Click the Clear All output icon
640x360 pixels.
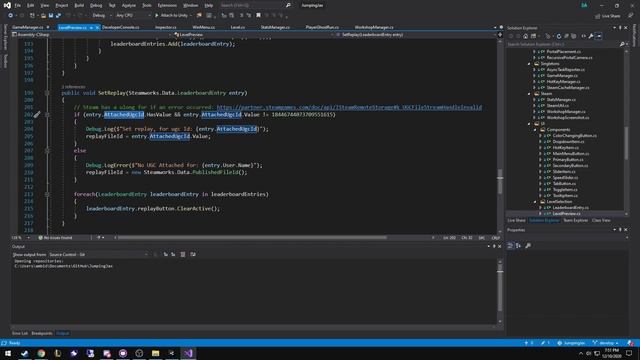tap(183, 254)
